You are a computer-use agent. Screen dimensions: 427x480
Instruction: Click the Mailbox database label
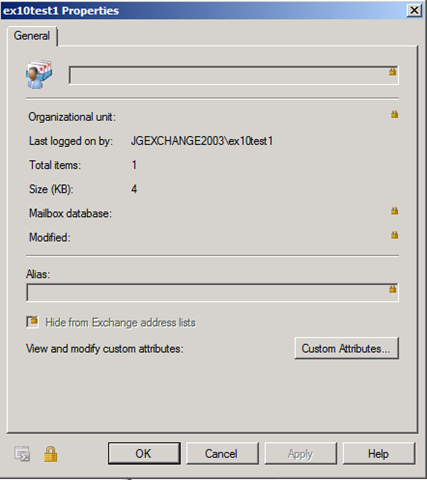coord(70,213)
